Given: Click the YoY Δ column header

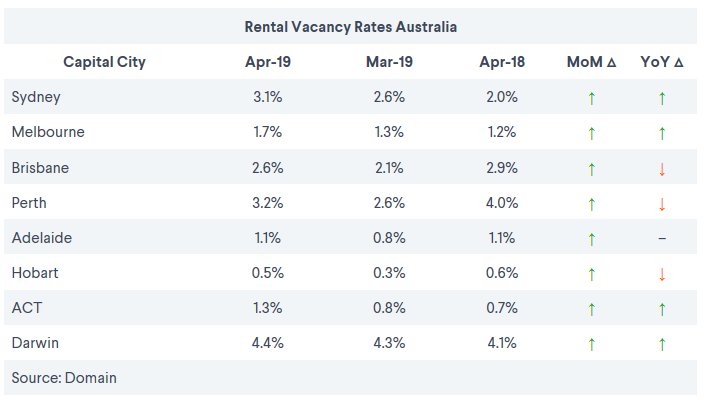Looking at the screenshot, I should (662, 62).
